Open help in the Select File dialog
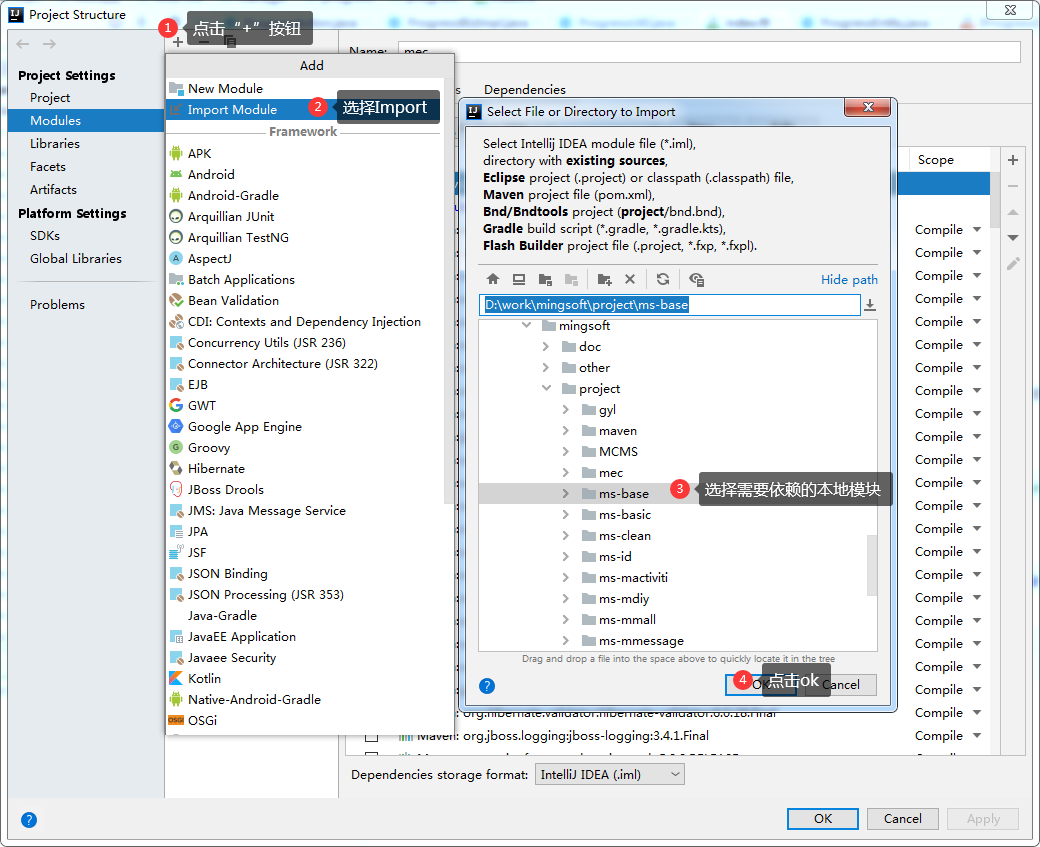The image size is (1040, 847). tap(487, 686)
